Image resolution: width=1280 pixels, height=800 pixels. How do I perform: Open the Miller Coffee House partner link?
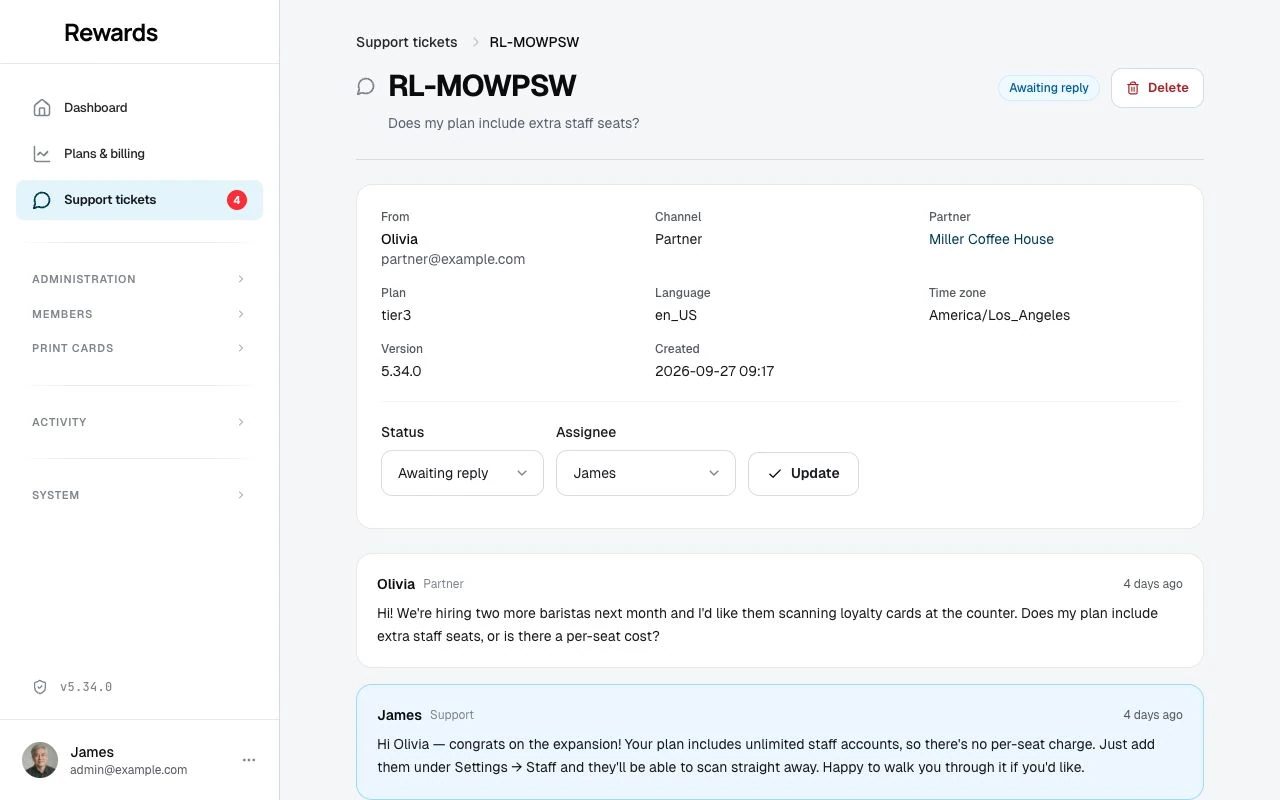[x=991, y=239]
